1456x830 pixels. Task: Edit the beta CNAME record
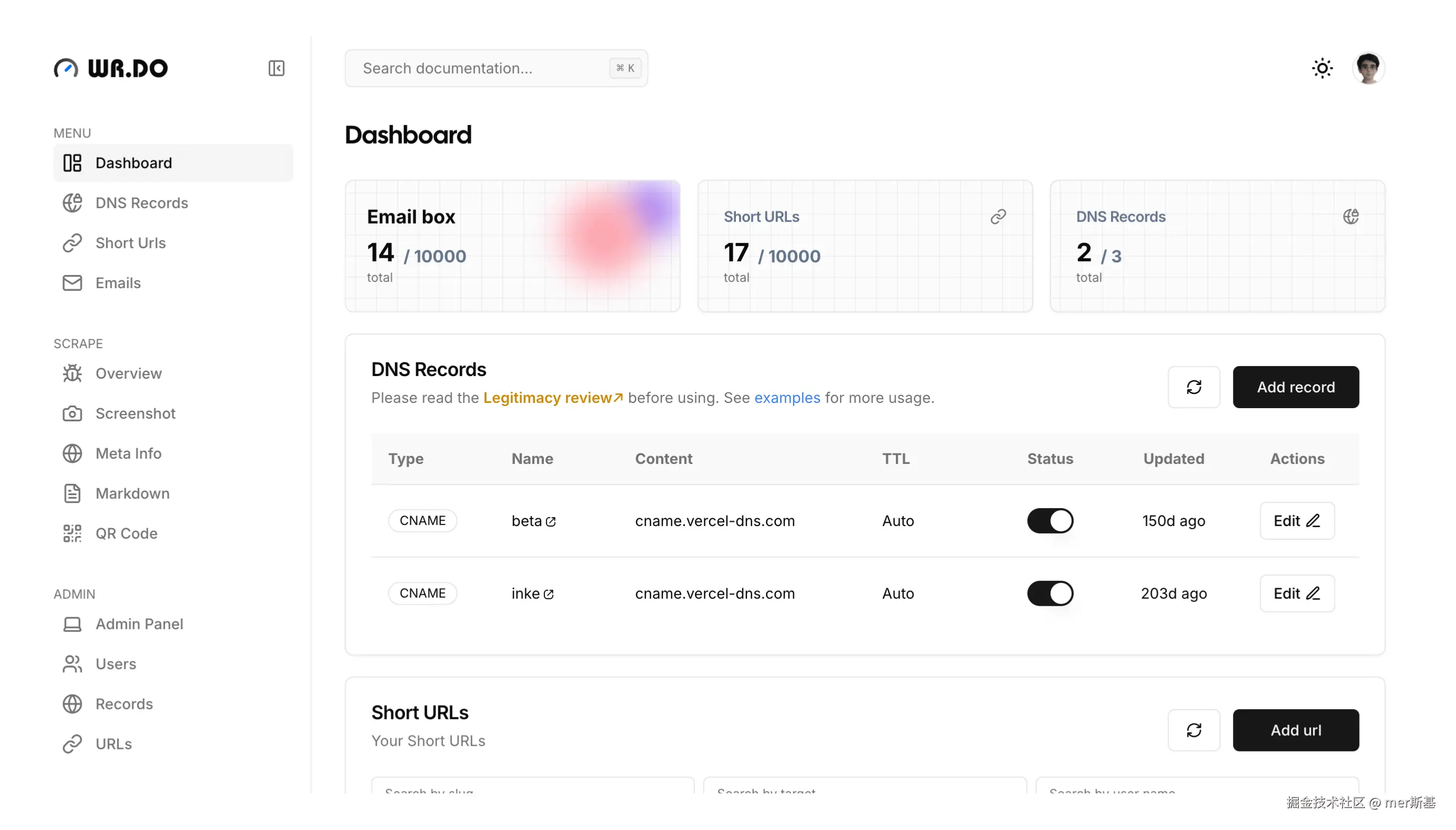click(x=1297, y=521)
